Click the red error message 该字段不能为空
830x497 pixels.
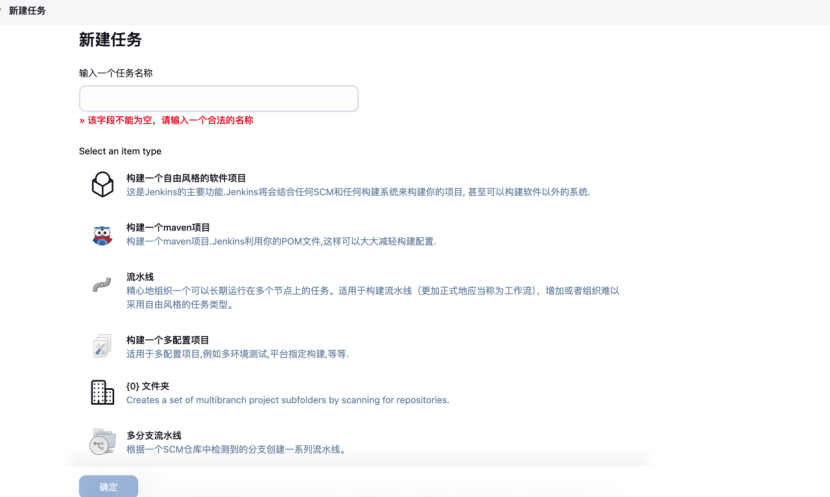(166, 120)
